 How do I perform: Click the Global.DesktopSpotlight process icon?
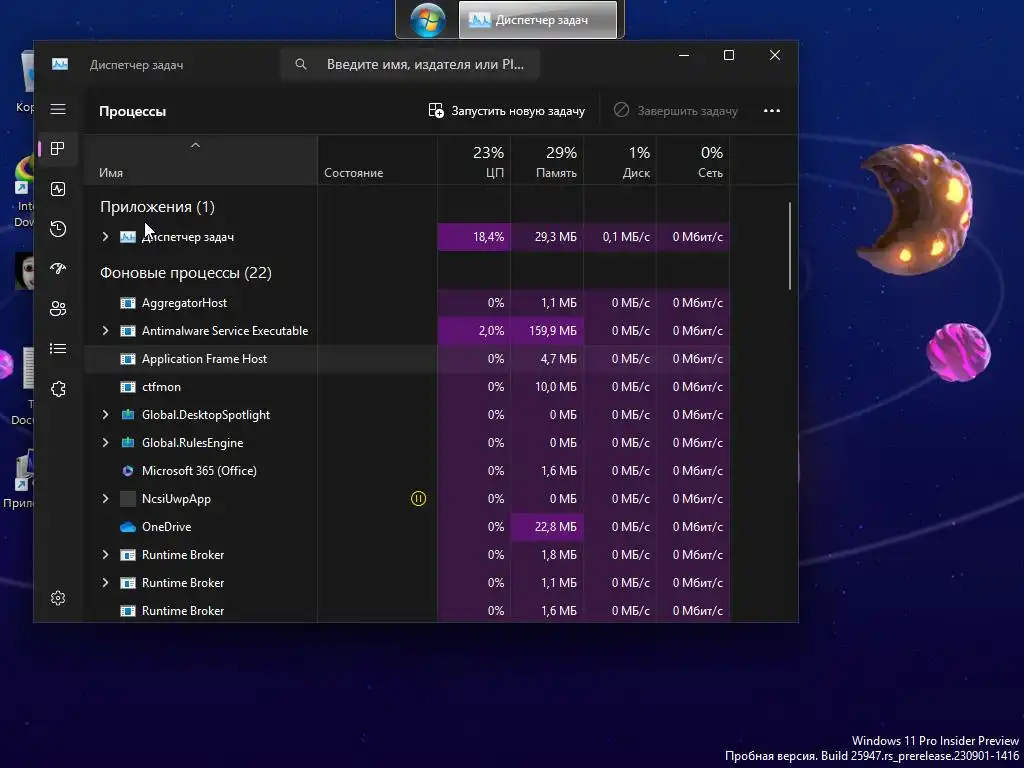pos(128,415)
